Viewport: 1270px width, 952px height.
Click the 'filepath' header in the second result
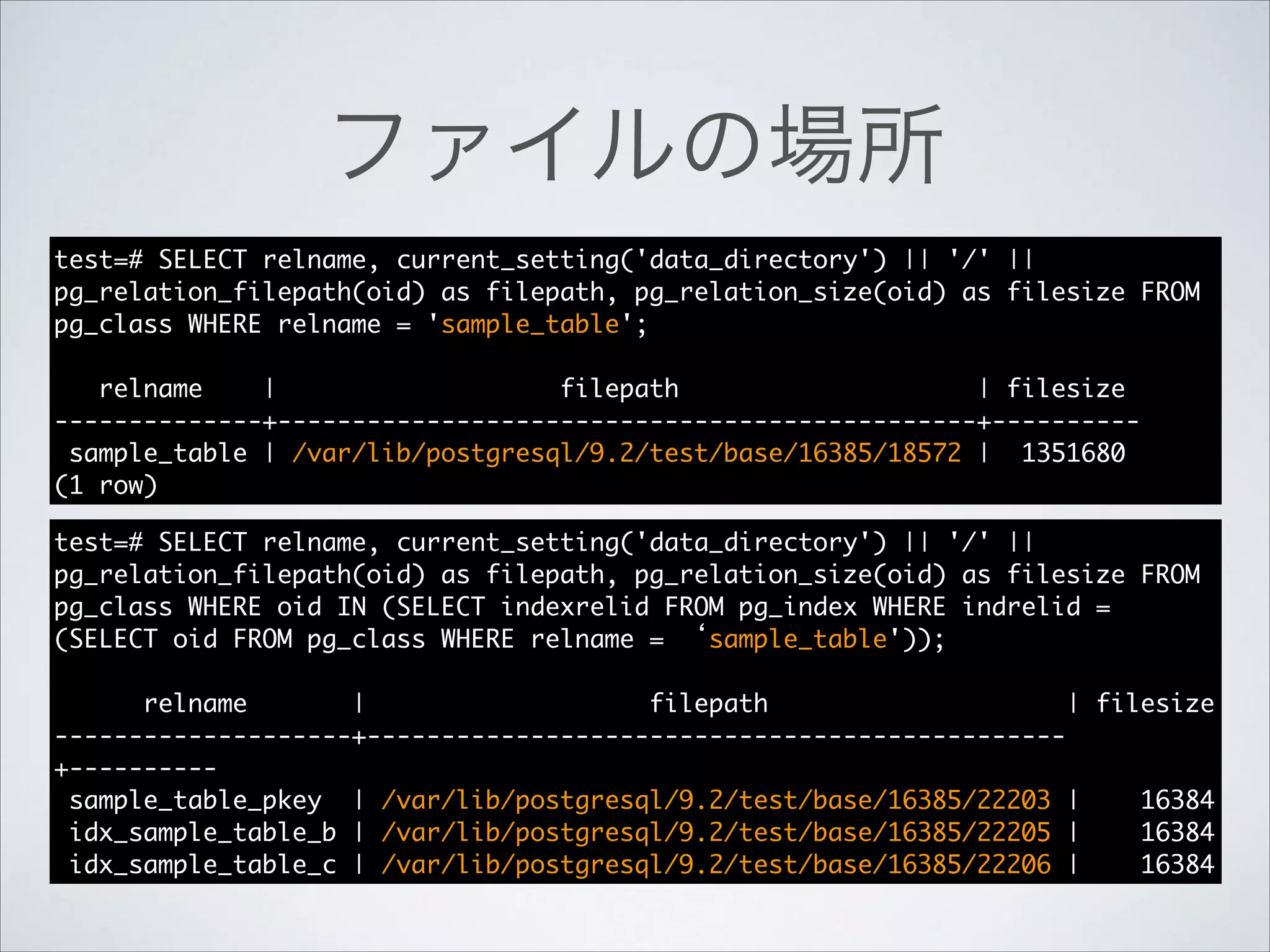click(709, 703)
